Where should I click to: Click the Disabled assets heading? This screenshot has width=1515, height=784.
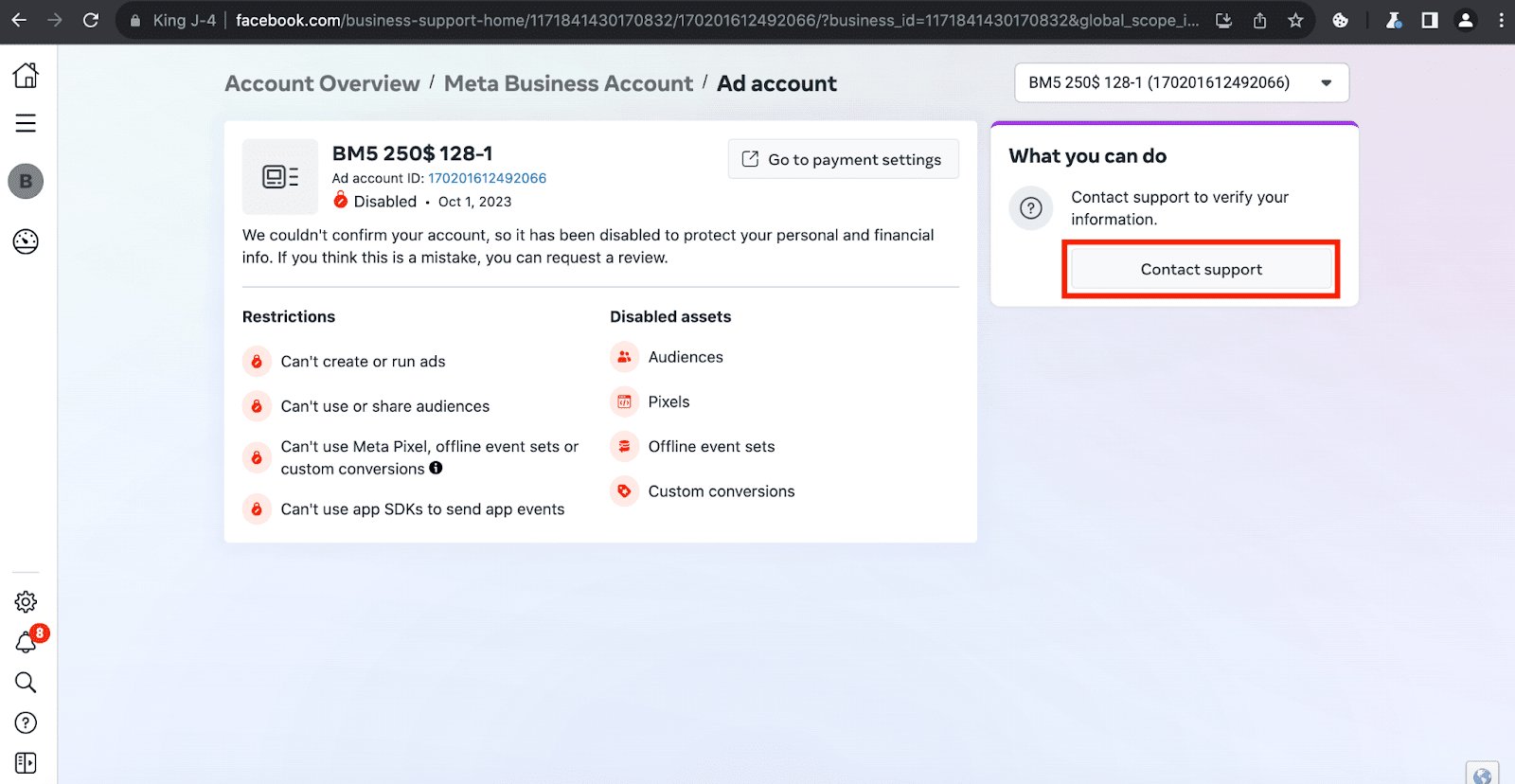coord(670,316)
